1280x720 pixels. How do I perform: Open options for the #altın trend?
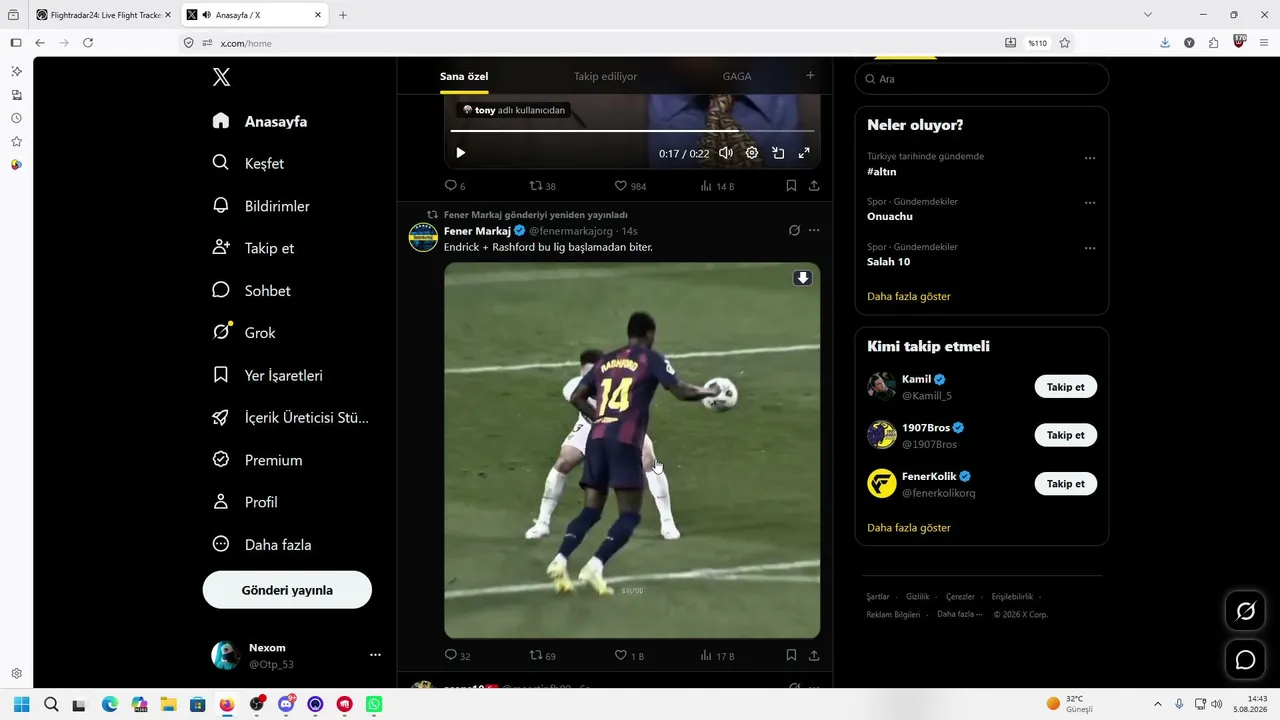[1090, 158]
